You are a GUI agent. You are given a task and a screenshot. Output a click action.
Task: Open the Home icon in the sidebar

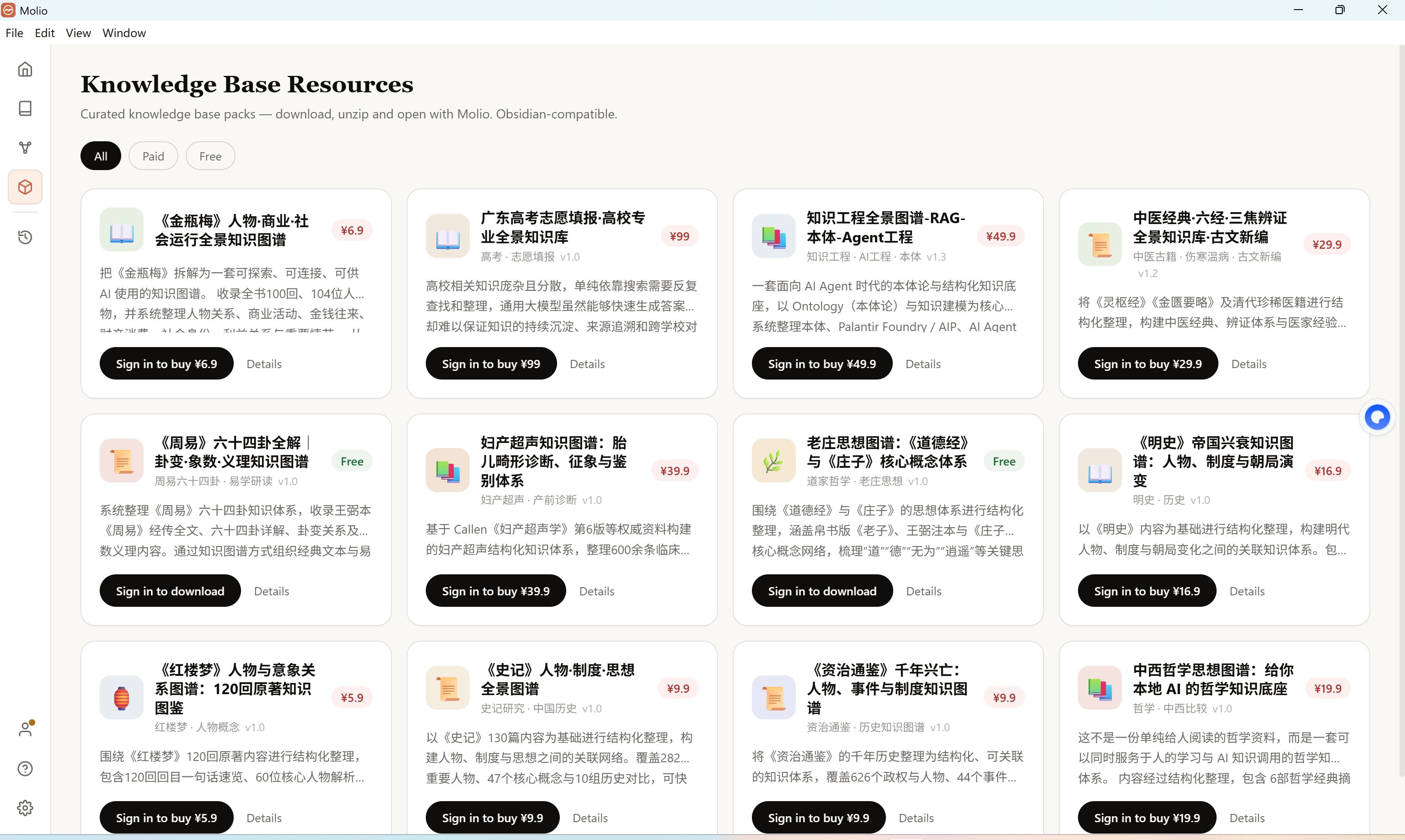[25, 69]
